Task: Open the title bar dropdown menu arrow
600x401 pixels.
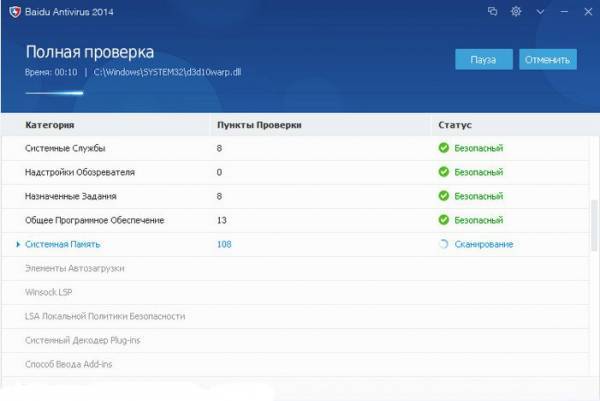Action: tap(540, 12)
